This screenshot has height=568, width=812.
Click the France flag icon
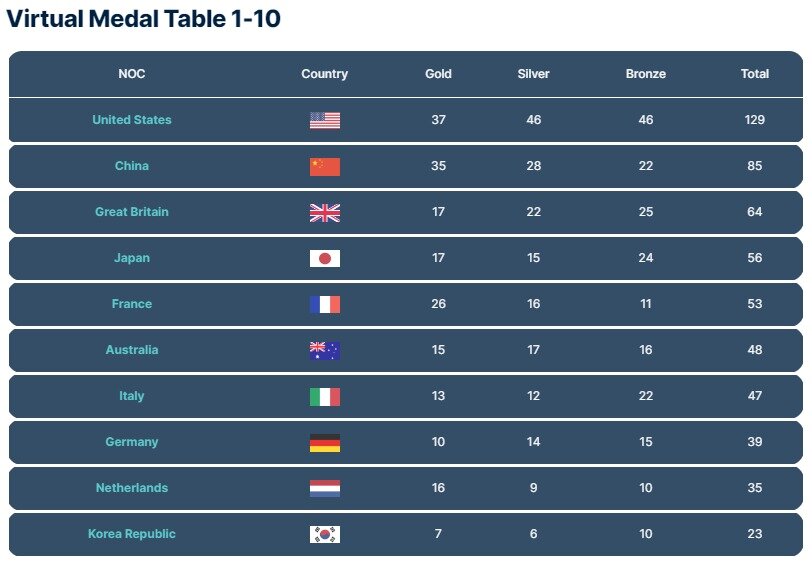point(324,304)
